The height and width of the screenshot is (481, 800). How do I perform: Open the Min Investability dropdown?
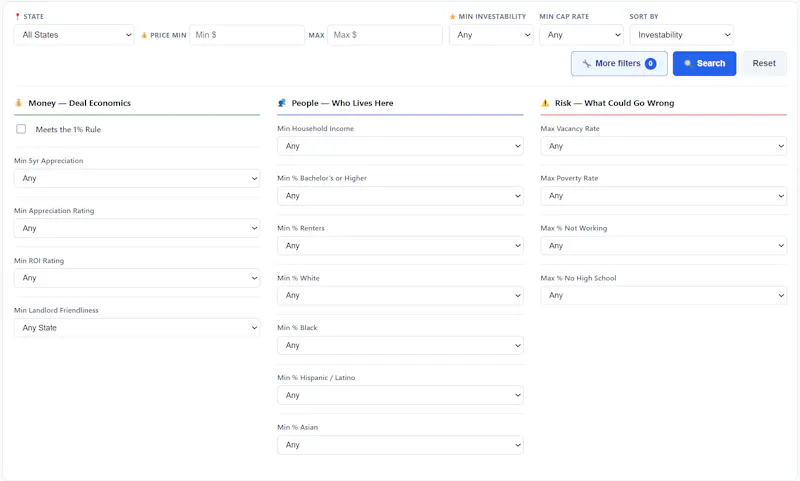click(x=491, y=35)
